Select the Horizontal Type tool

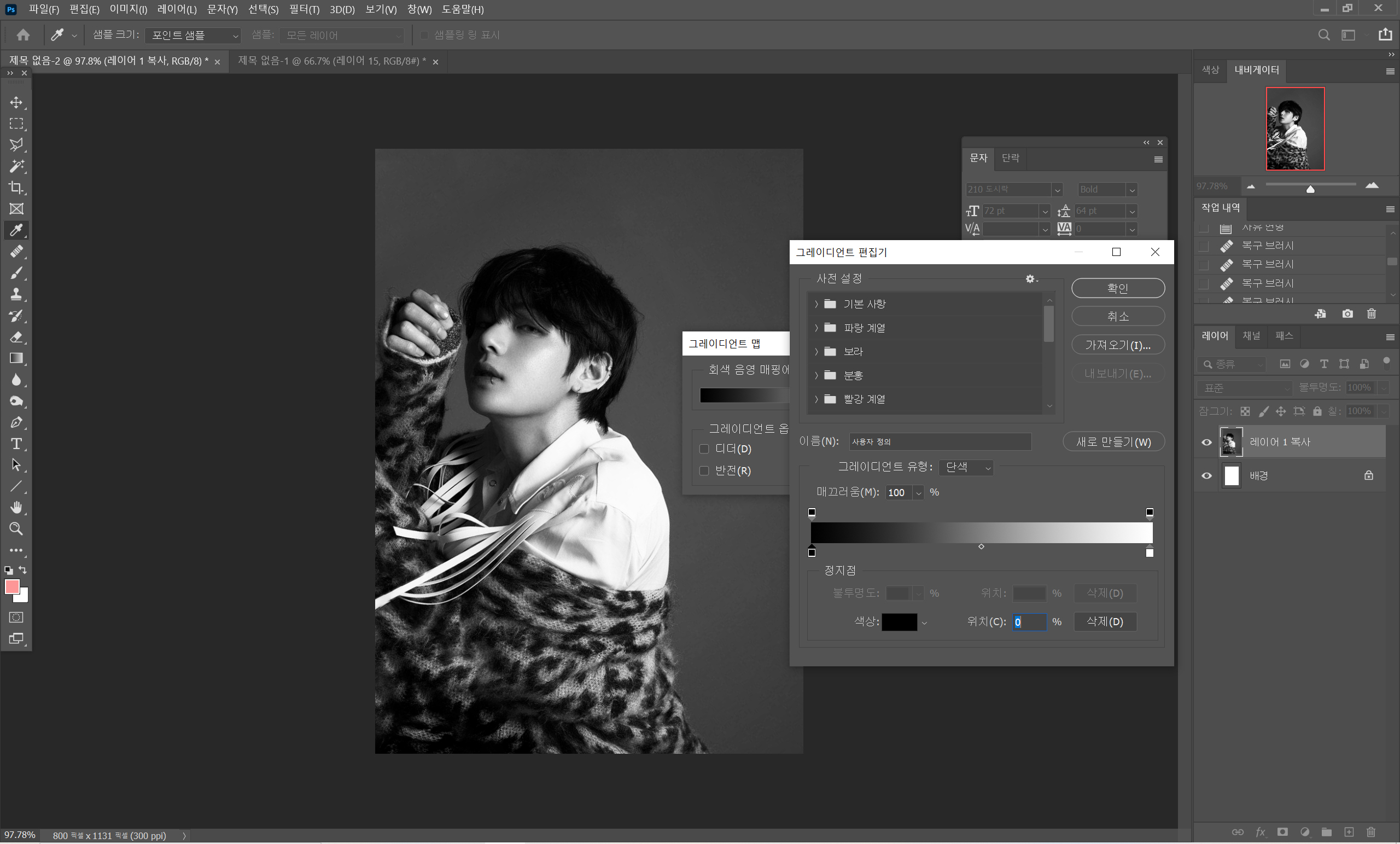16,444
